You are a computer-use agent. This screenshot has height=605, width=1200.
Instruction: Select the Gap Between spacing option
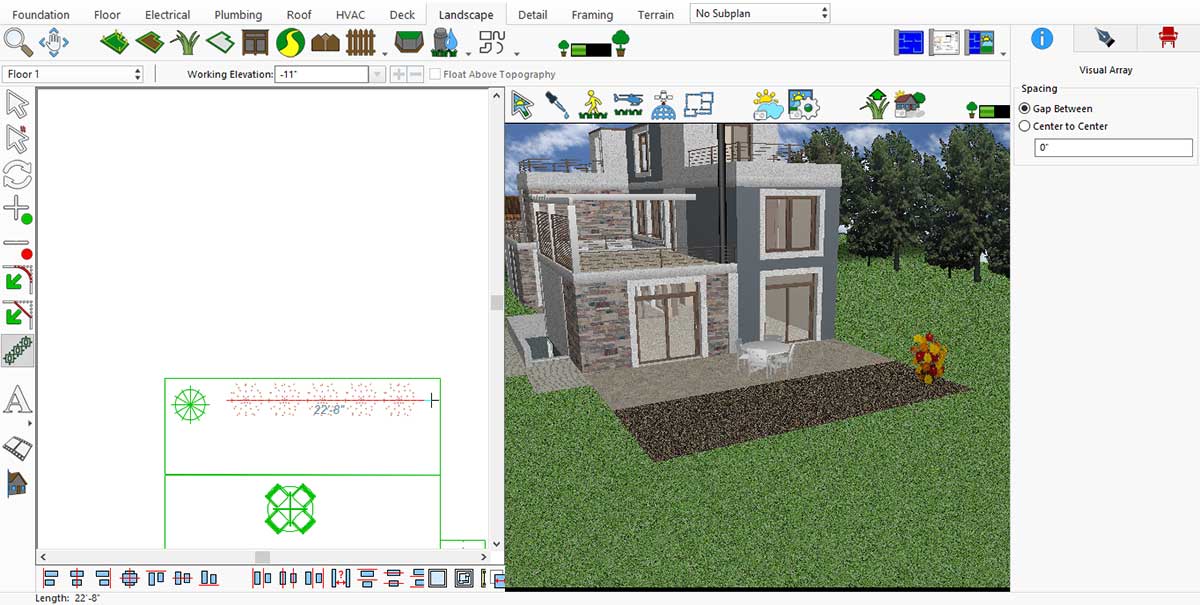click(1024, 108)
